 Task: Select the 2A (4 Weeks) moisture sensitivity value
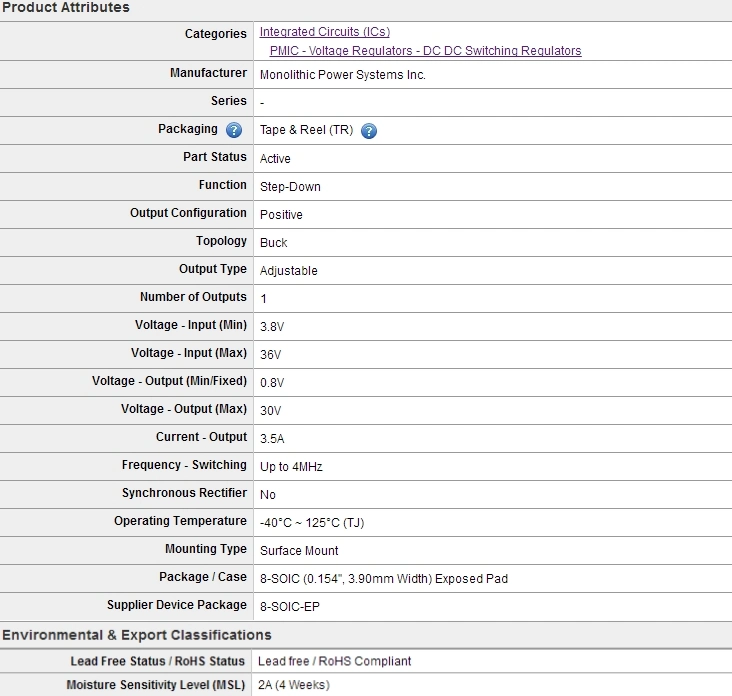pyautogui.click(x=293, y=685)
